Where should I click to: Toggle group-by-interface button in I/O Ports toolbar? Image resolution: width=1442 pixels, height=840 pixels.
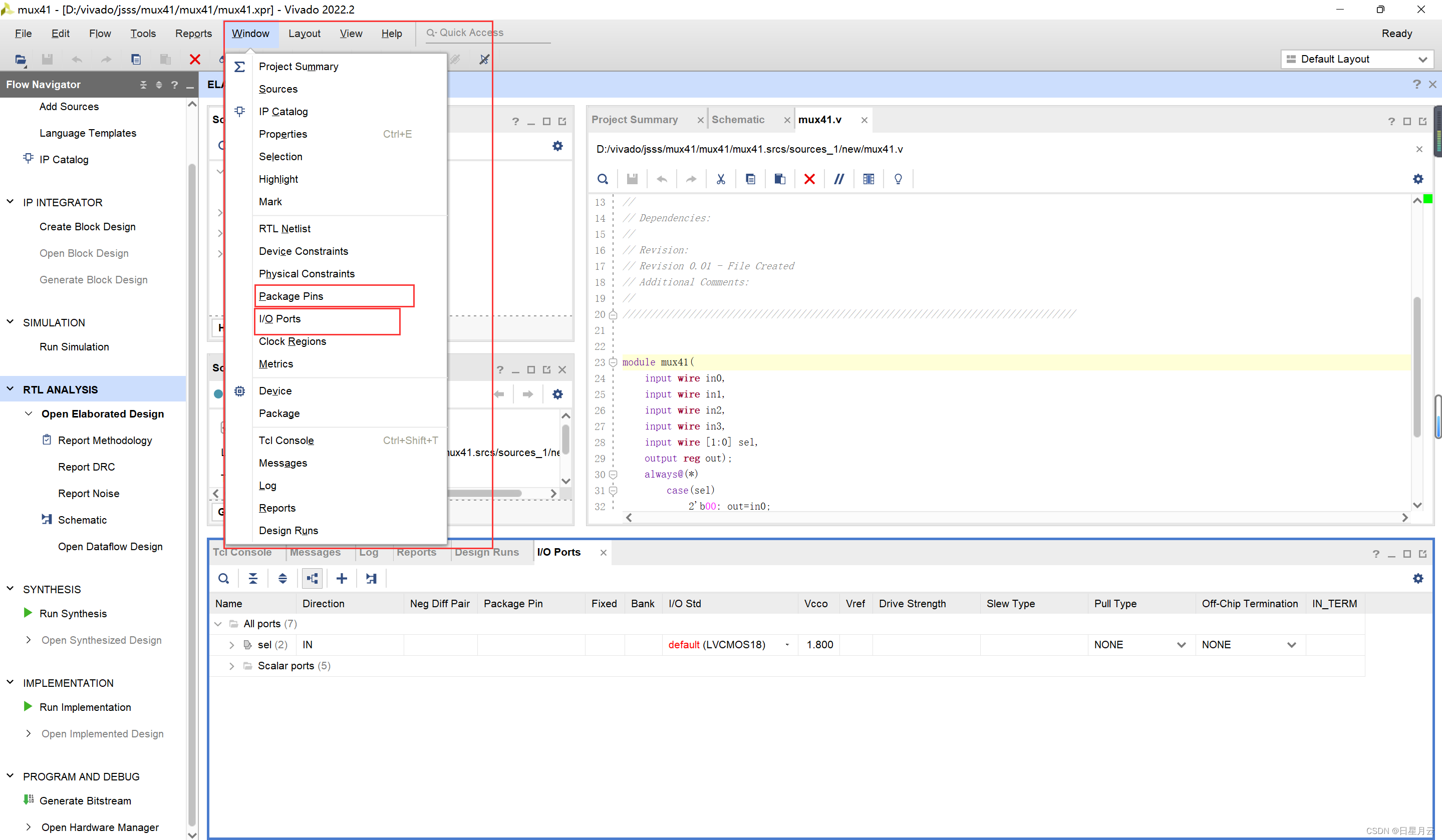[x=313, y=579]
